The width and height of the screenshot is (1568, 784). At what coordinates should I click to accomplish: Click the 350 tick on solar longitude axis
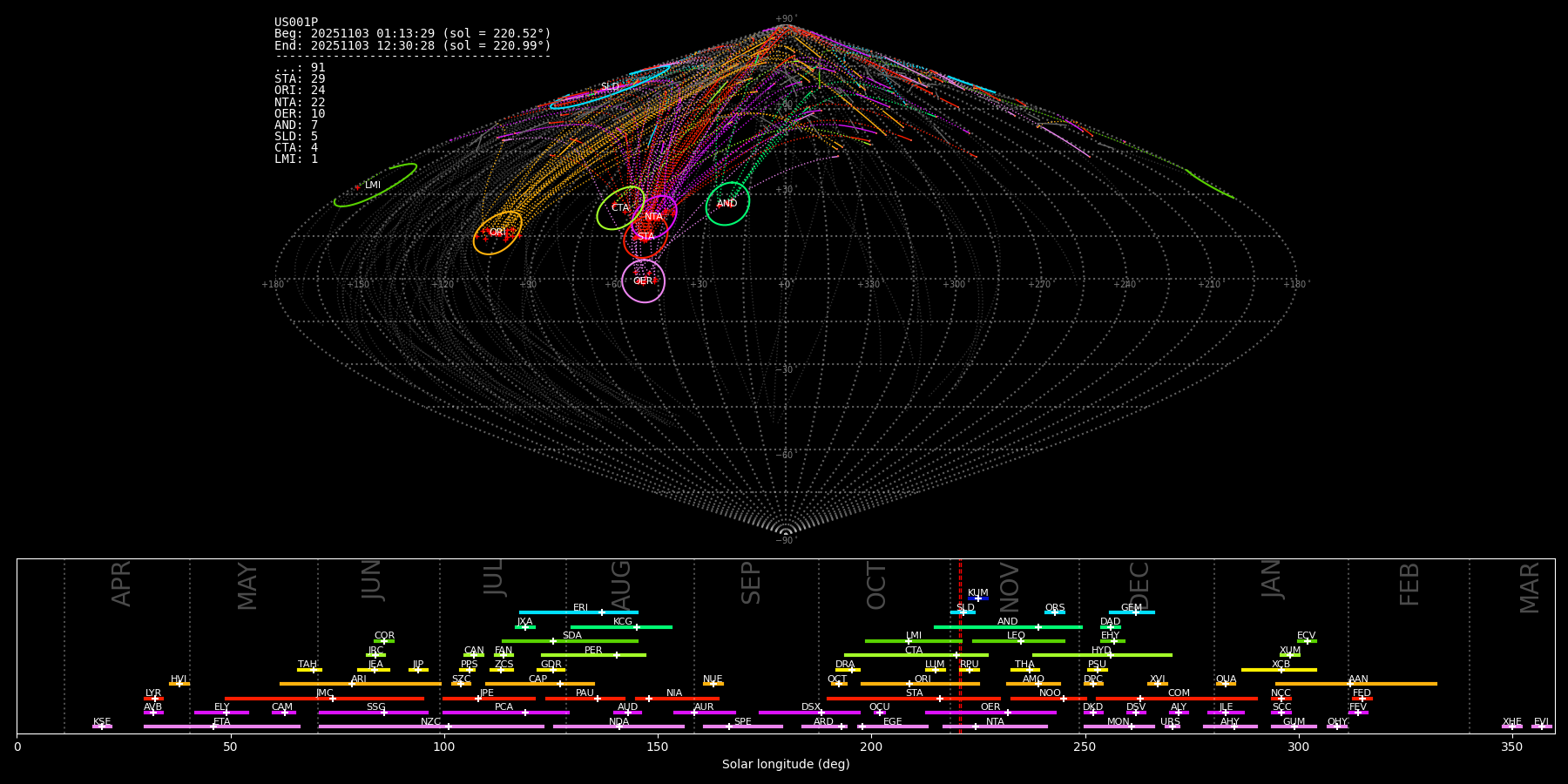click(1511, 747)
